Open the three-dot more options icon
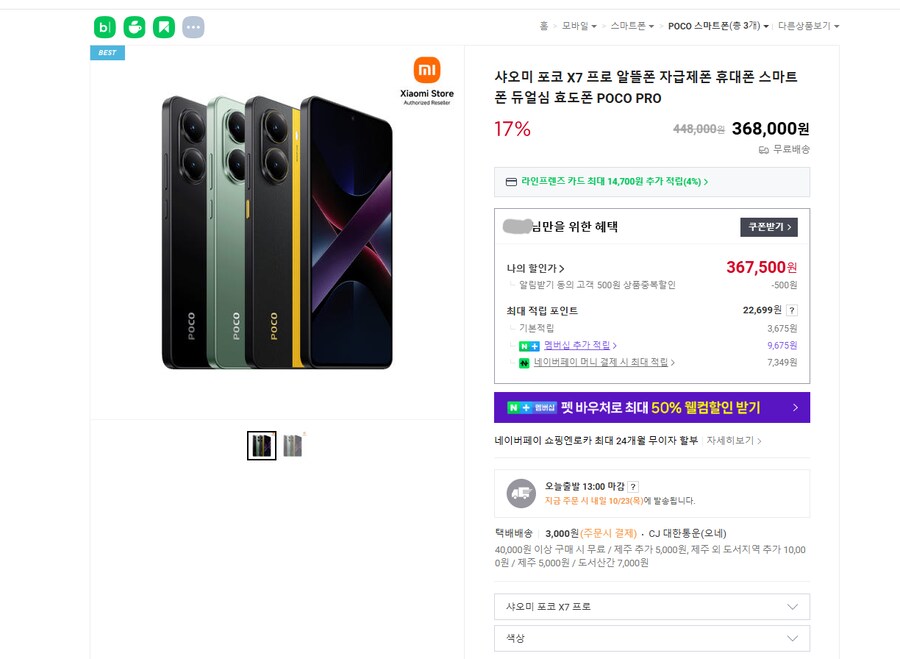This screenshot has height=659, width=900. point(192,27)
